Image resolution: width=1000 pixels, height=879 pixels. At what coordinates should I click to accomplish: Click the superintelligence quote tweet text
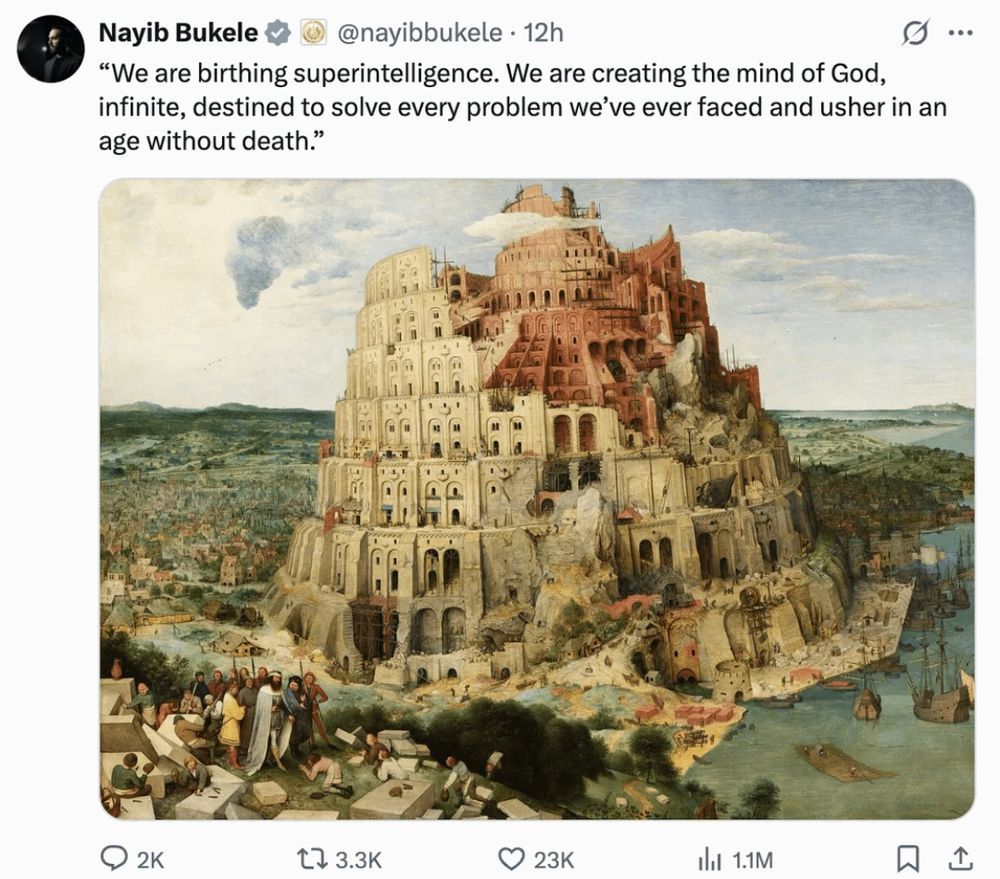tap(522, 107)
